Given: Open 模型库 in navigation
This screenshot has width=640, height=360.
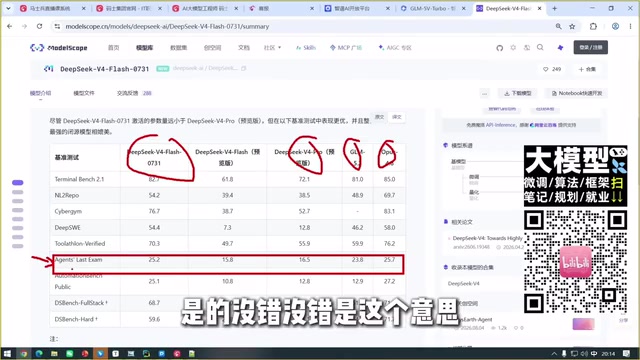Looking at the screenshot, I should point(144,48).
